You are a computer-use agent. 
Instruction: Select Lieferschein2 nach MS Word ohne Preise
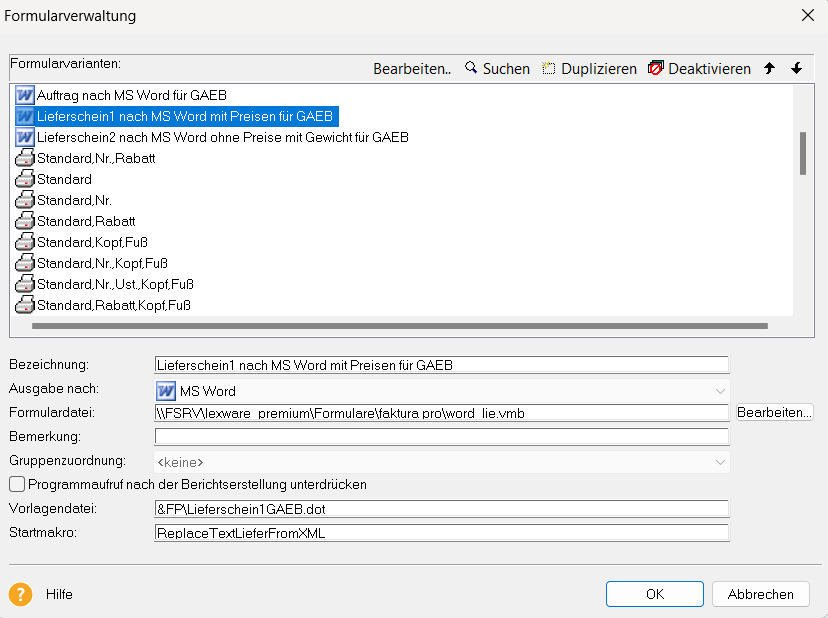coord(222,137)
